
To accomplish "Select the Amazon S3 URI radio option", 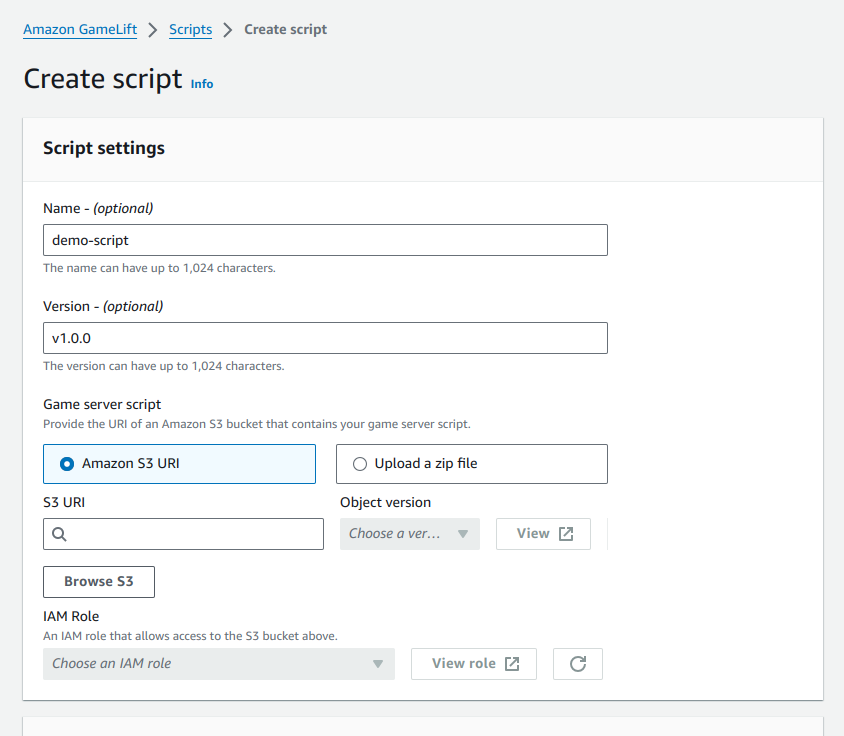I will click(x=179, y=464).
